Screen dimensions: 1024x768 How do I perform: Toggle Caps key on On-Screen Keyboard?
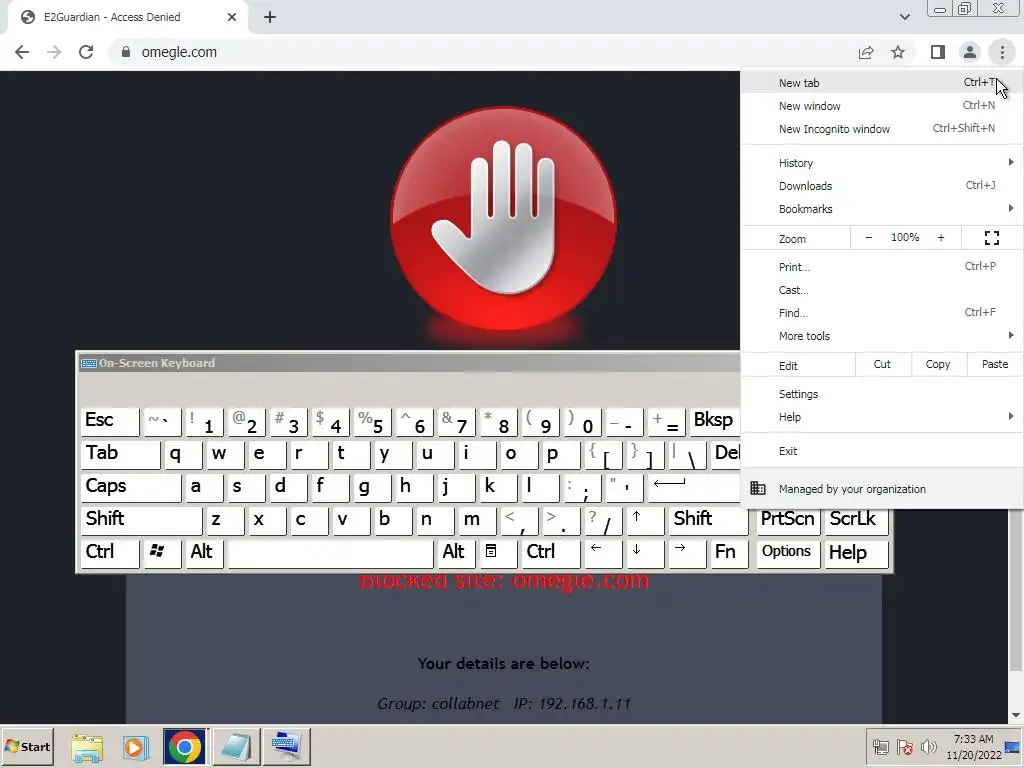pyautogui.click(x=131, y=487)
